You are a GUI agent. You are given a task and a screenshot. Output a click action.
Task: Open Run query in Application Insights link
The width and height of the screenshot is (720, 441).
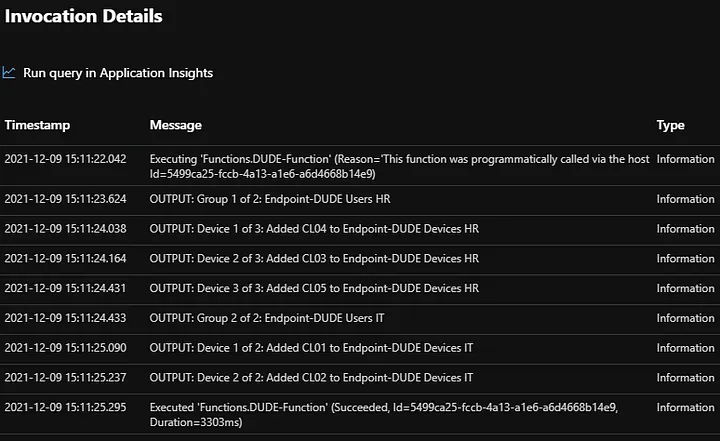tap(117, 73)
